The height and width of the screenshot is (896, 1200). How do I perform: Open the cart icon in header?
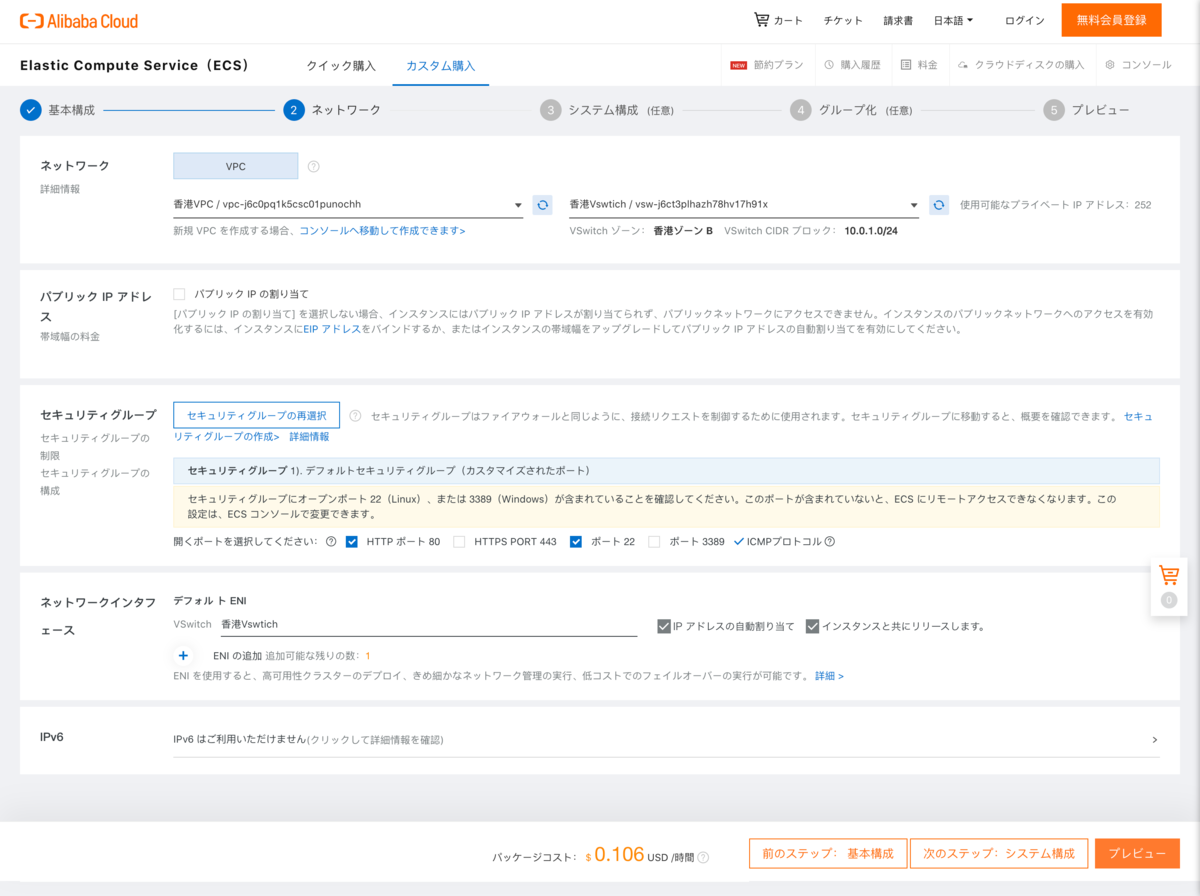[762, 20]
